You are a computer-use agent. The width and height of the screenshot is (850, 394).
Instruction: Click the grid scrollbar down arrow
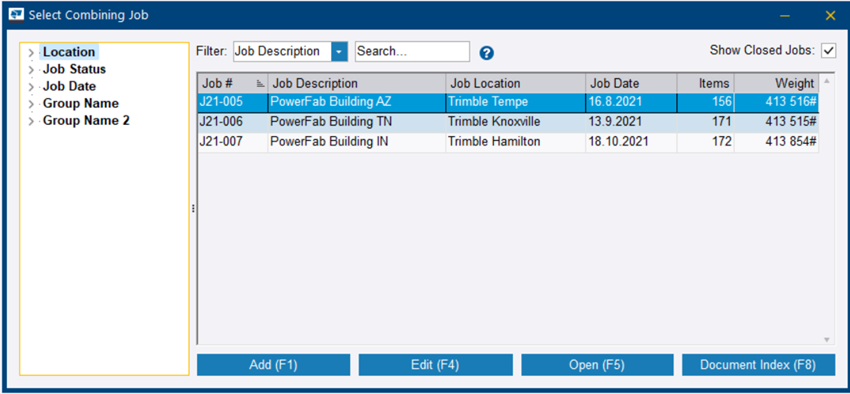[x=827, y=340]
